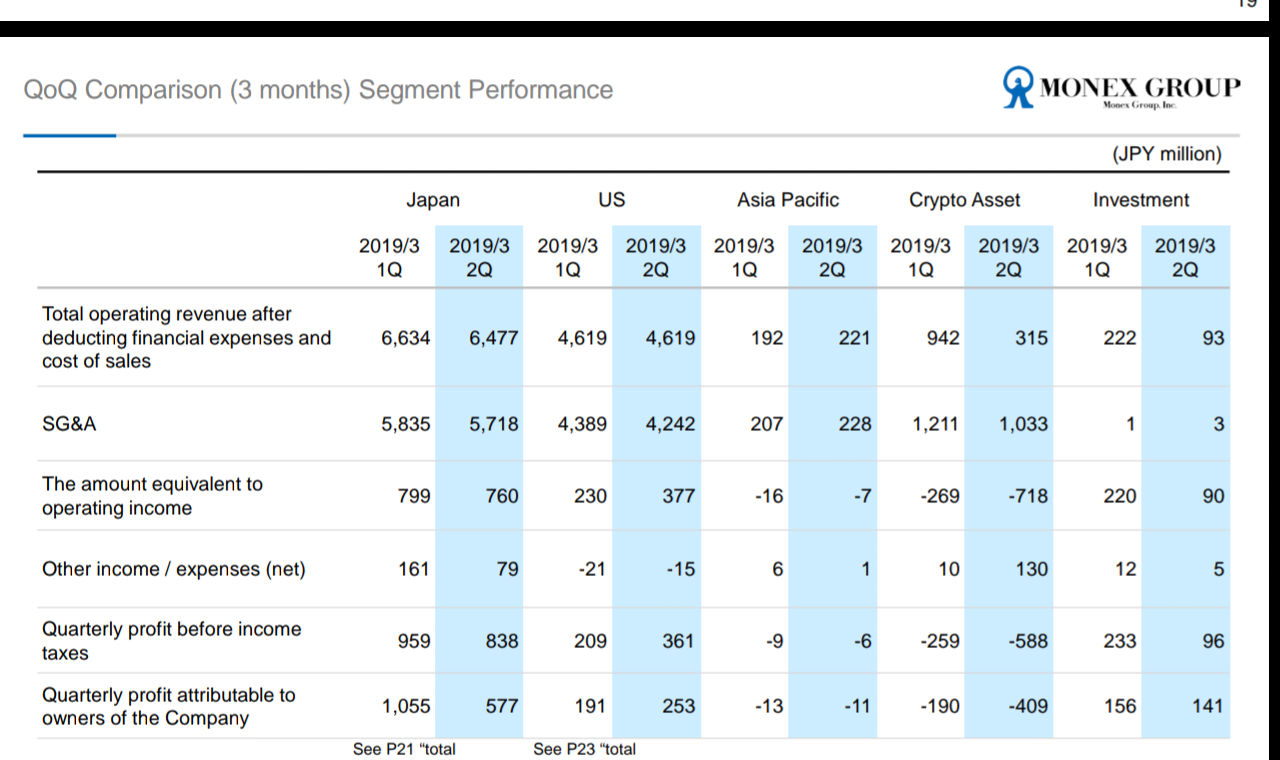Click US 1Q SG&A value 4,389

pyautogui.click(x=582, y=424)
